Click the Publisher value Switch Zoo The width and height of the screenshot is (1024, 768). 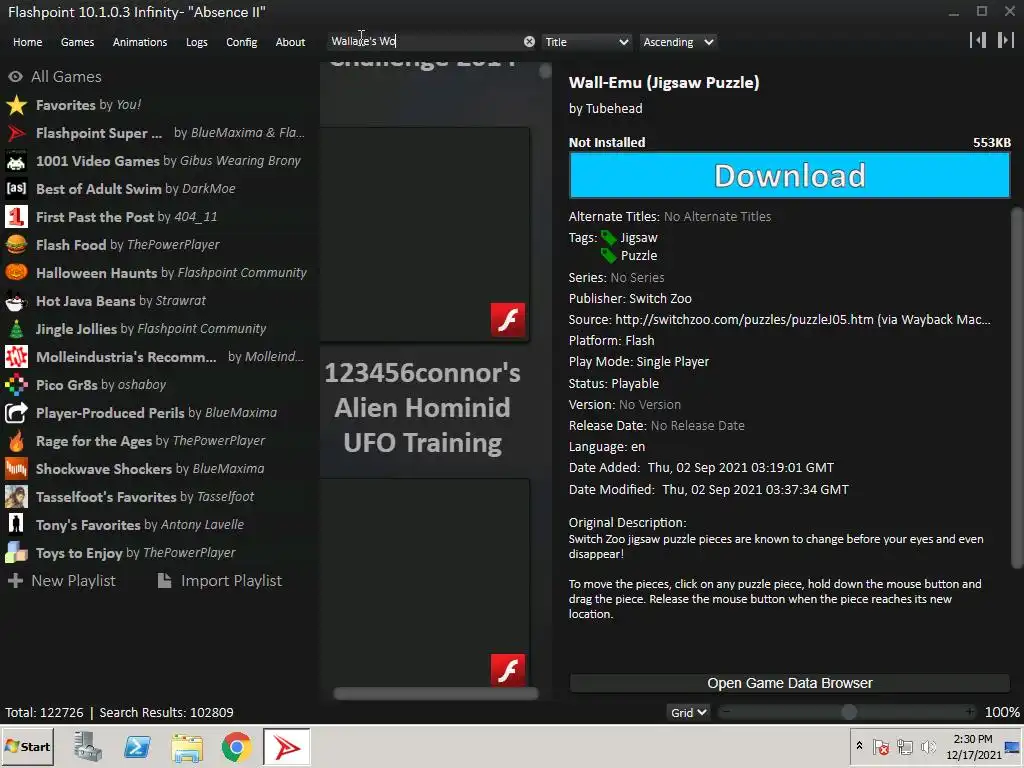tap(660, 298)
